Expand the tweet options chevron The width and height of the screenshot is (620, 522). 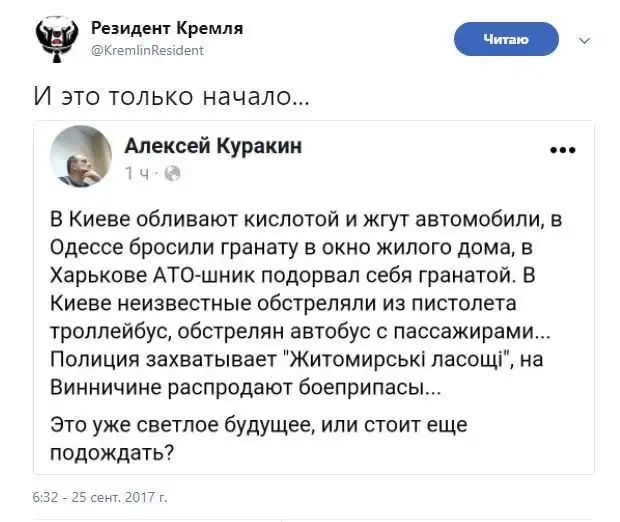(x=585, y=41)
